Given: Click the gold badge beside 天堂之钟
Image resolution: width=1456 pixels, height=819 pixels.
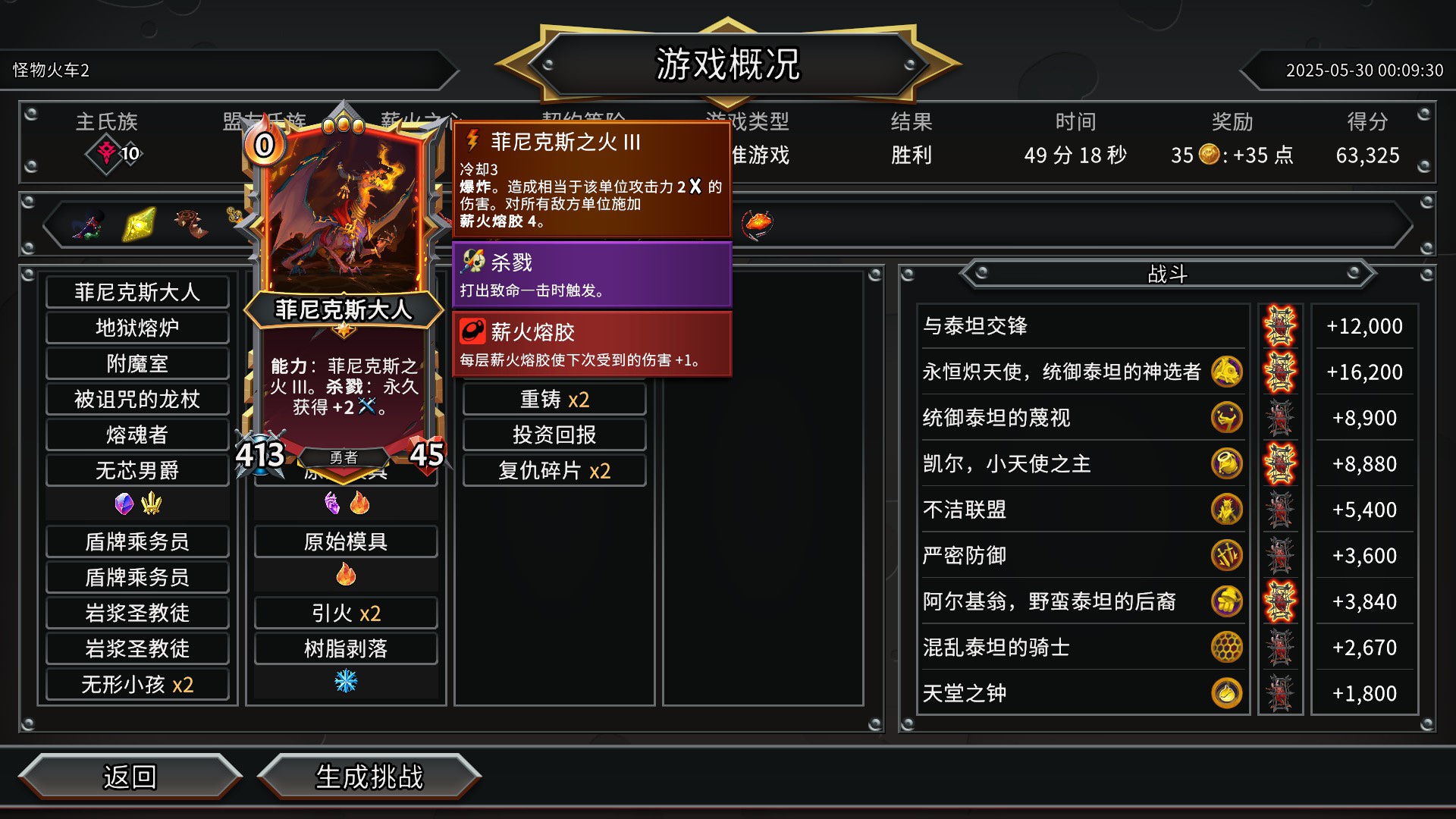Looking at the screenshot, I should pyautogui.click(x=1226, y=693).
